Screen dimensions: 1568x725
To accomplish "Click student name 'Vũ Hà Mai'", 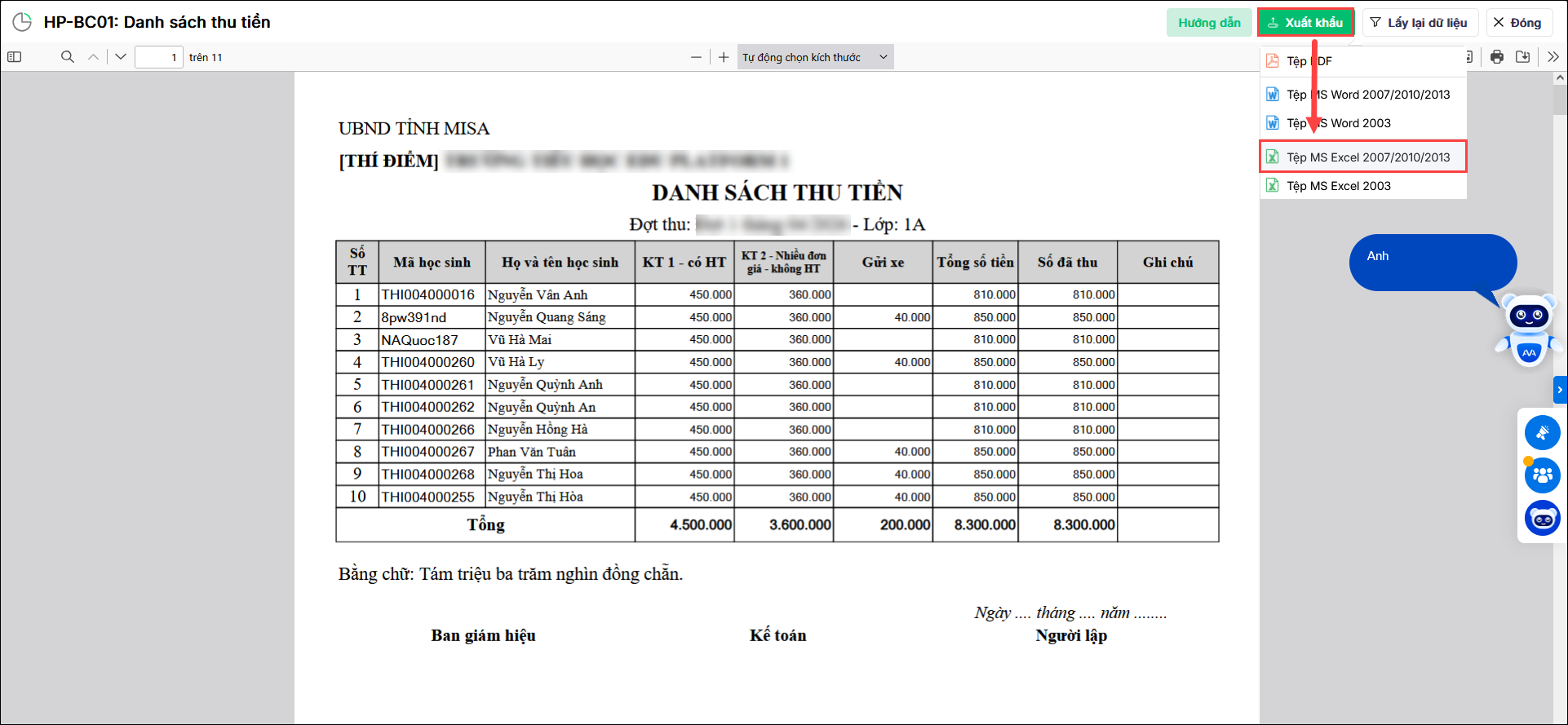I will tap(520, 339).
